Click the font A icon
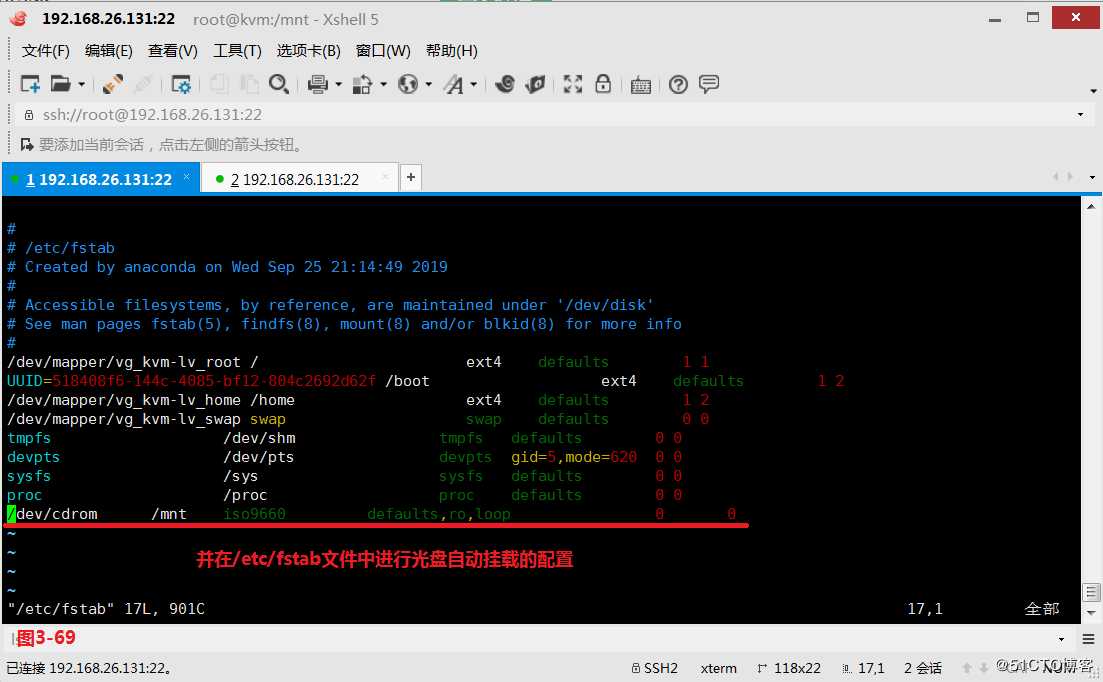This screenshot has height=682, width=1103. [x=454, y=84]
